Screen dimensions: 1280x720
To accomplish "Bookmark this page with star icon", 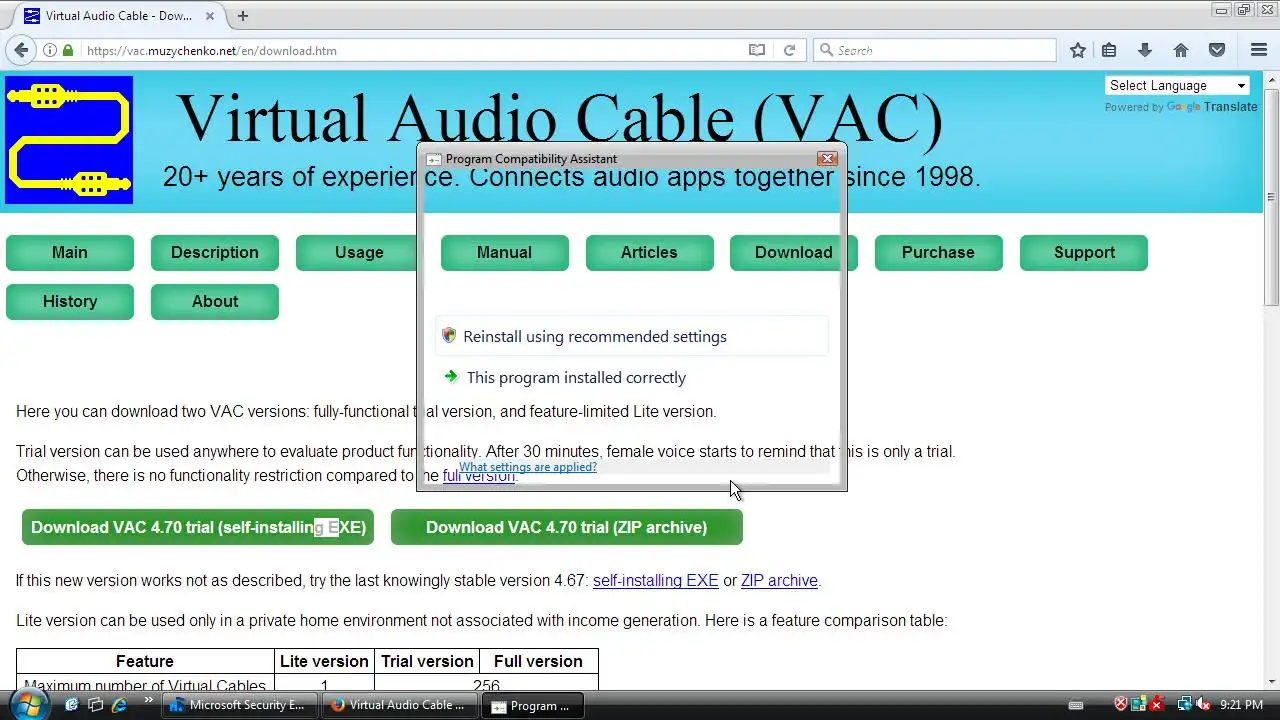I will (x=1077, y=50).
